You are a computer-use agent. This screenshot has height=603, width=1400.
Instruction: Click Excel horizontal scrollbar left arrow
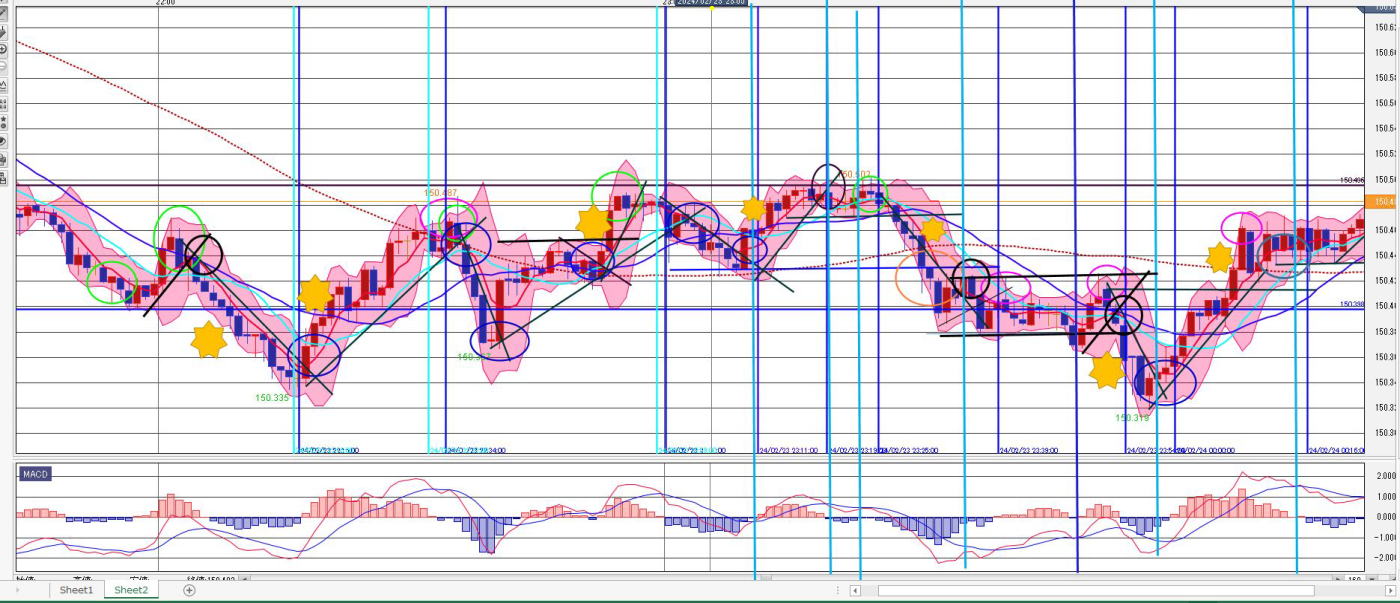(855, 590)
